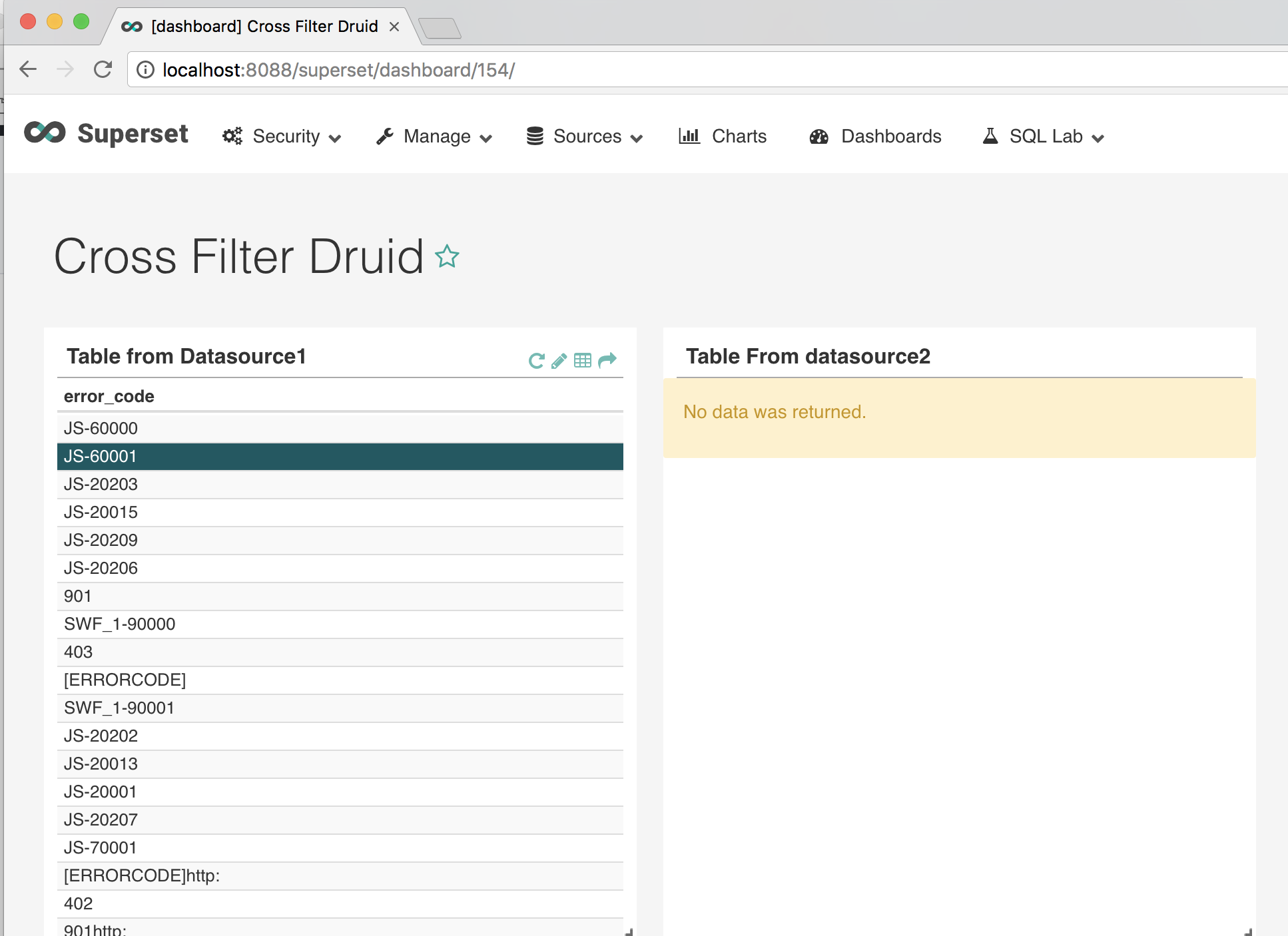1288x936 pixels.
Task: Click the Dashboards navigation link
Action: [x=892, y=136]
